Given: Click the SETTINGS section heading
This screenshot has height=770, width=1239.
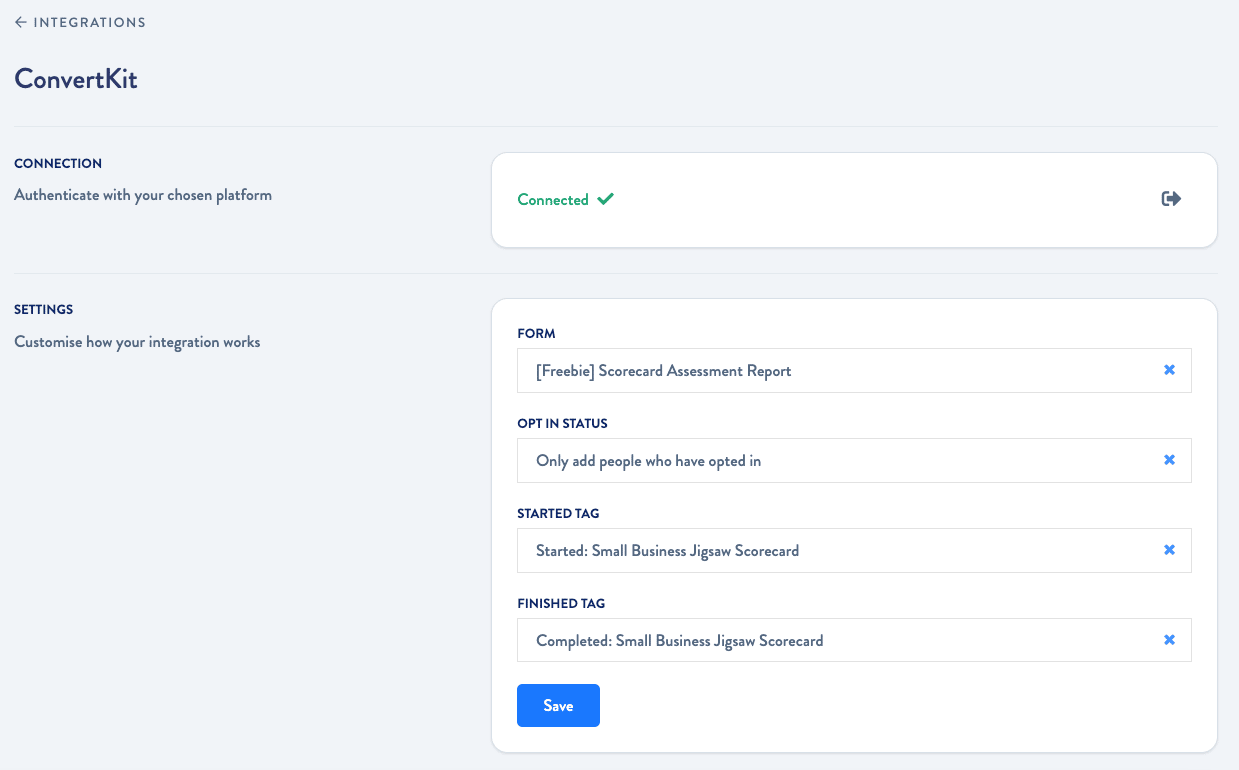Looking at the screenshot, I should [x=44, y=310].
